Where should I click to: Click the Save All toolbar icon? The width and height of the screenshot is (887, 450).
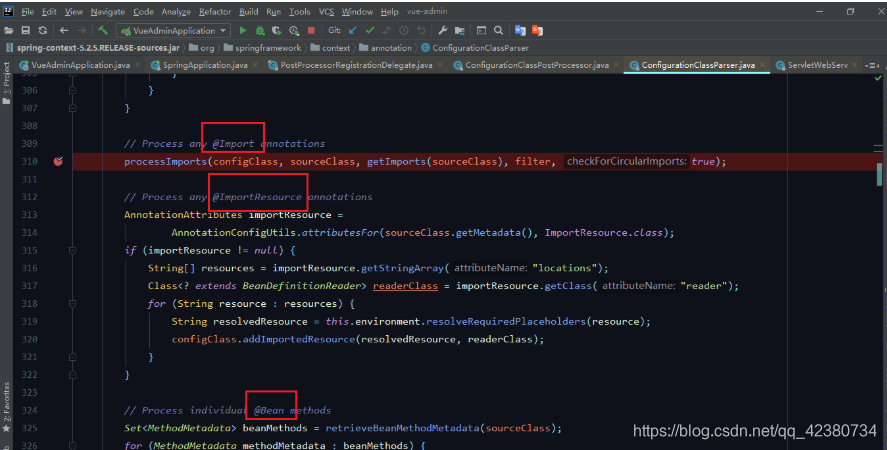tap(25, 31)
